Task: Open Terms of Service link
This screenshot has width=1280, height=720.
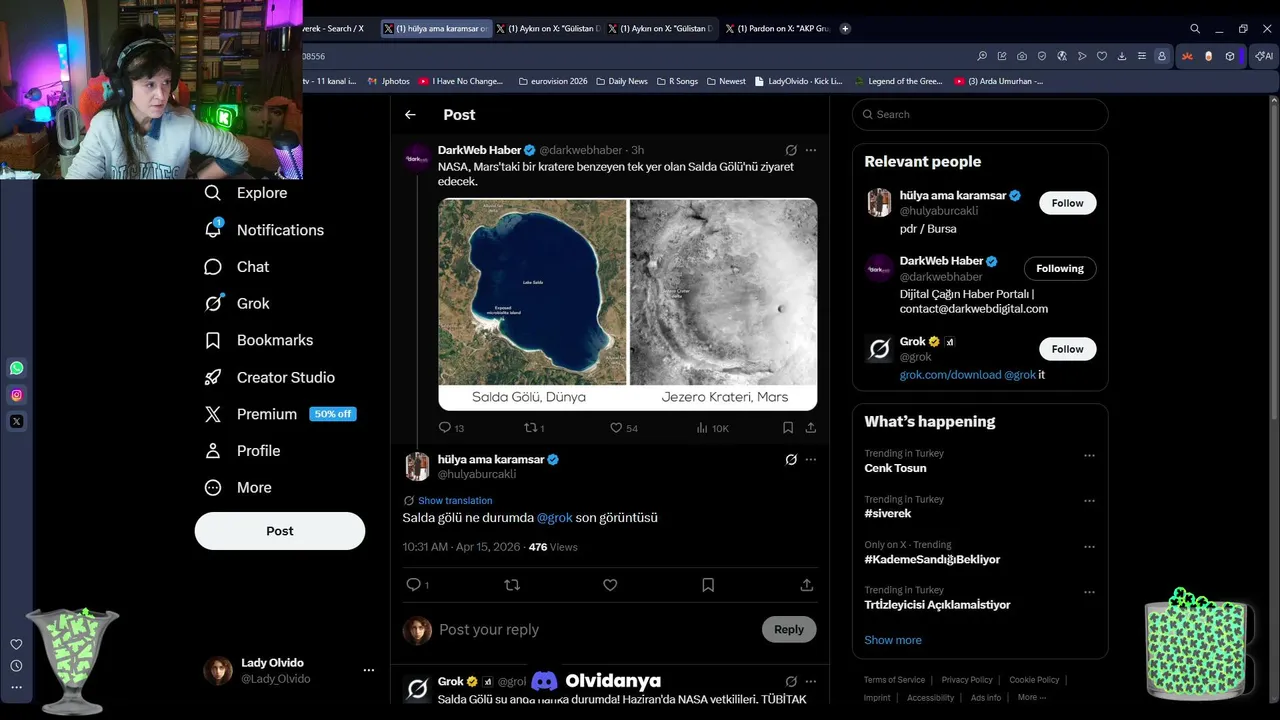Action: coord(894,680)
